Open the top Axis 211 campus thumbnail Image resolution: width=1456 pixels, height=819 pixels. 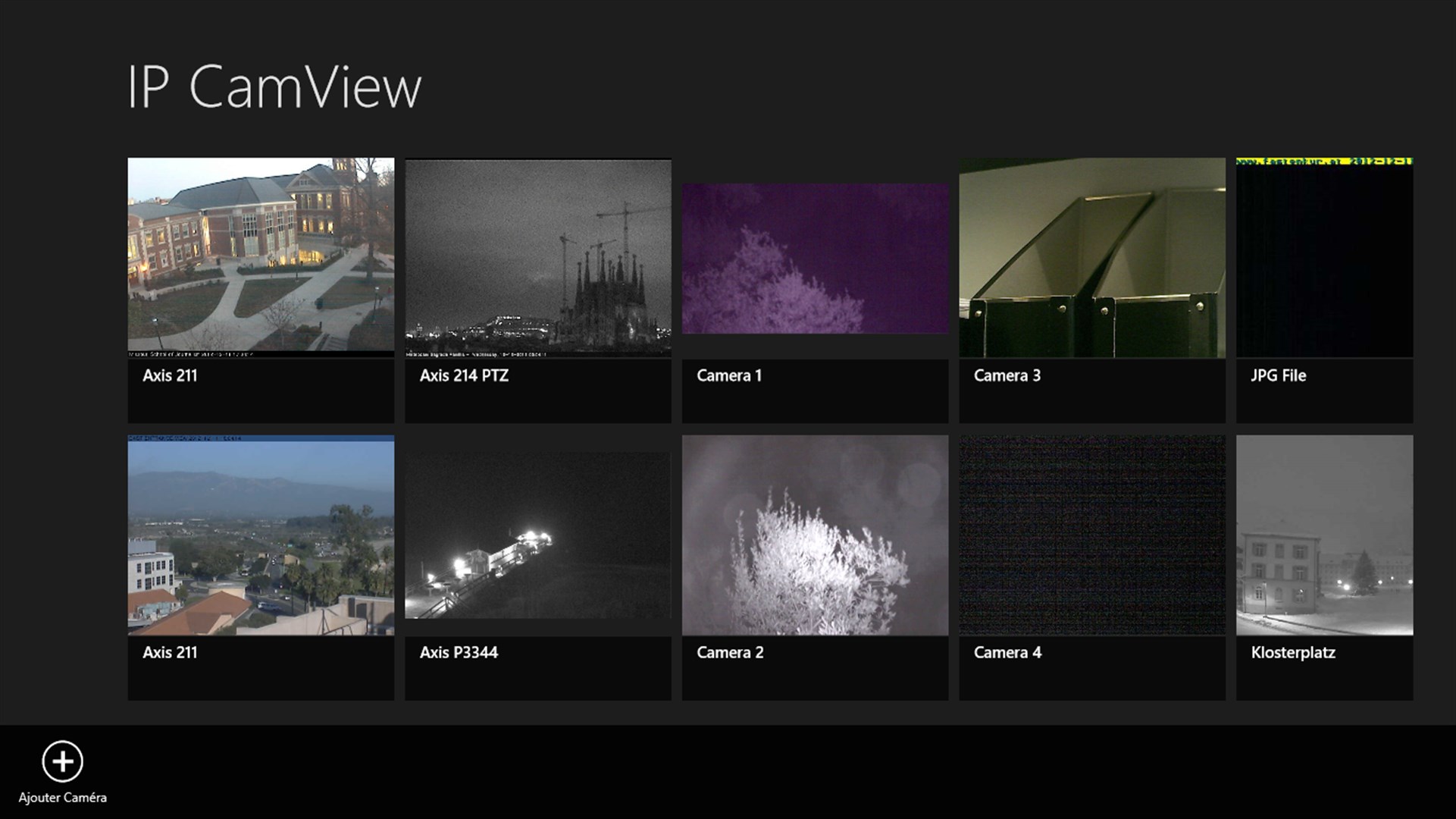pyautogui.click(x=261, y=257)
